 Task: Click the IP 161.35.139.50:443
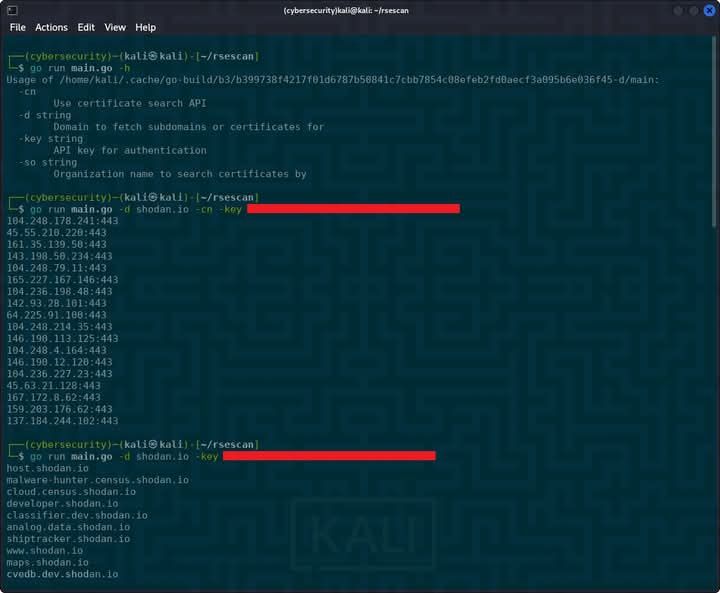[56, 244]
